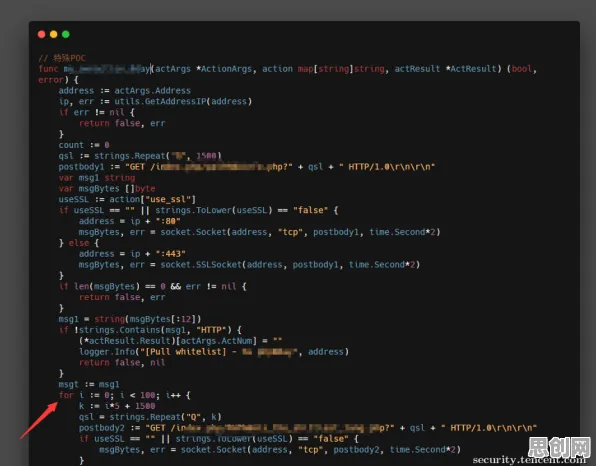Click the count := 0 line
The image size is (596, 466).
tap(84, 145)
